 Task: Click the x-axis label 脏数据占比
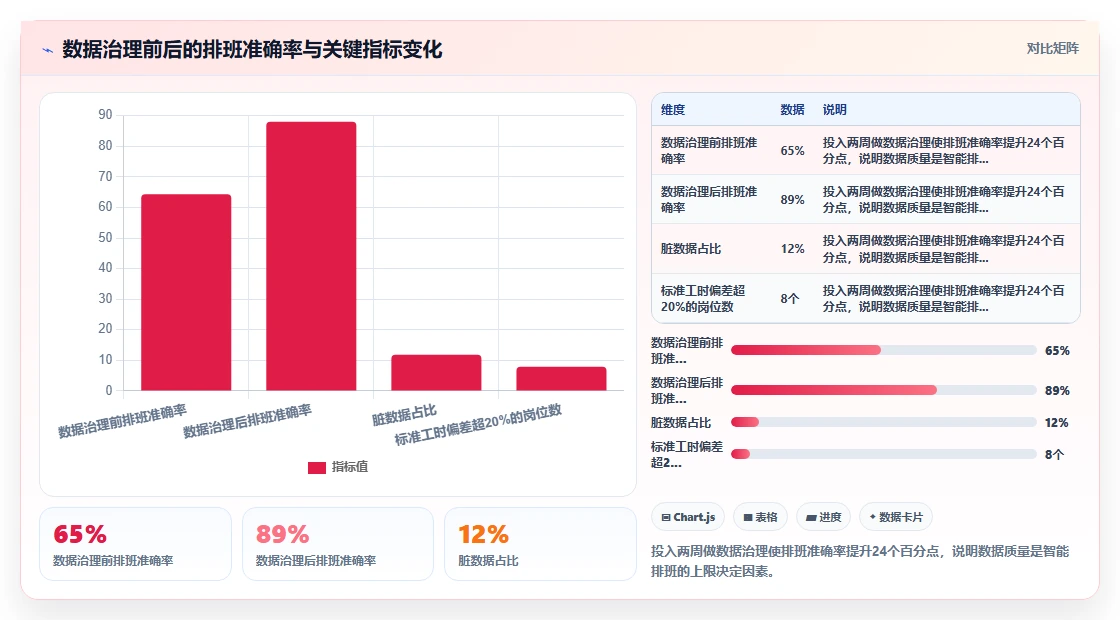tap(404, 415)
